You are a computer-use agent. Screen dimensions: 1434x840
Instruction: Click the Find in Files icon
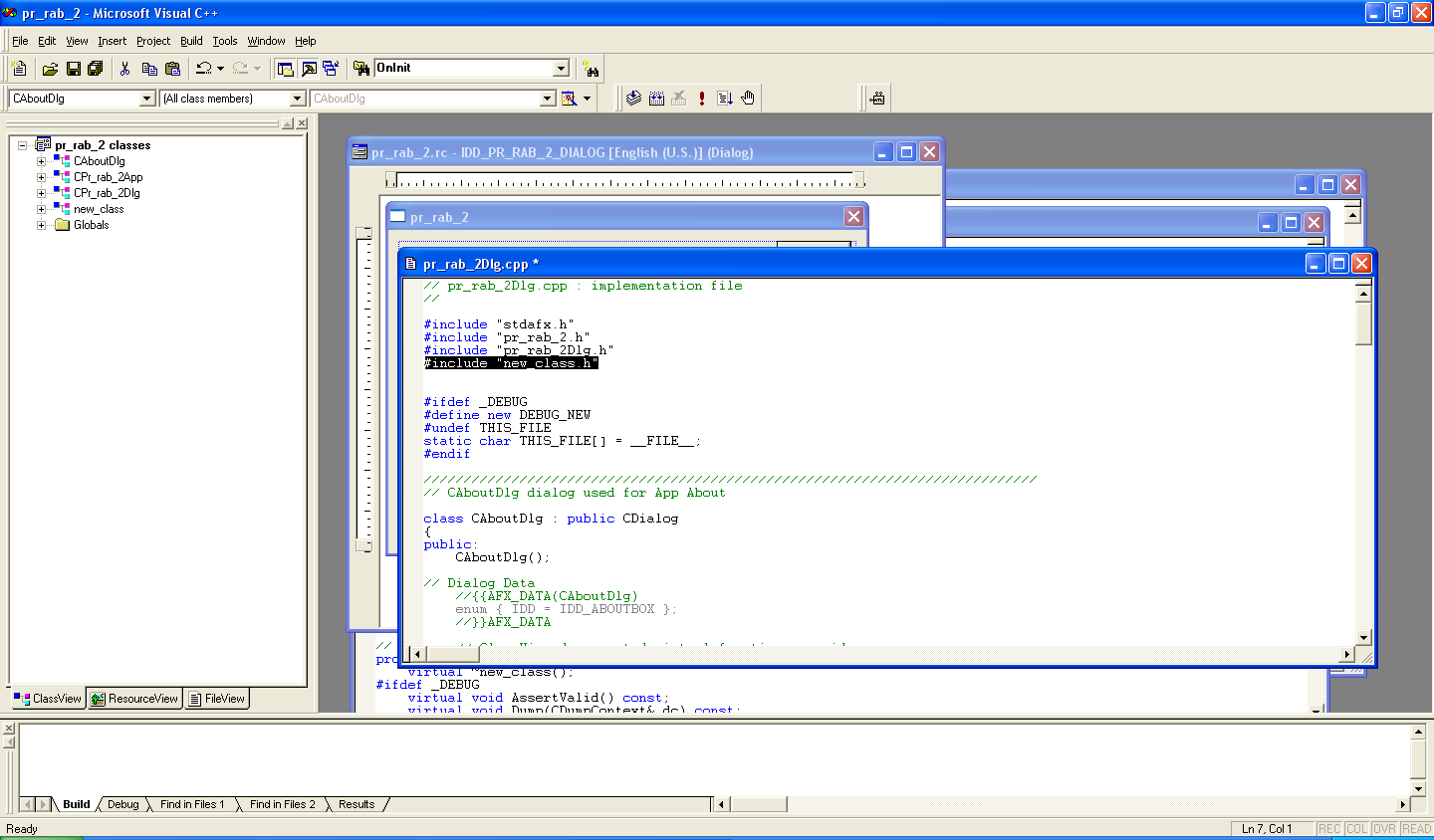click(361, 69)
